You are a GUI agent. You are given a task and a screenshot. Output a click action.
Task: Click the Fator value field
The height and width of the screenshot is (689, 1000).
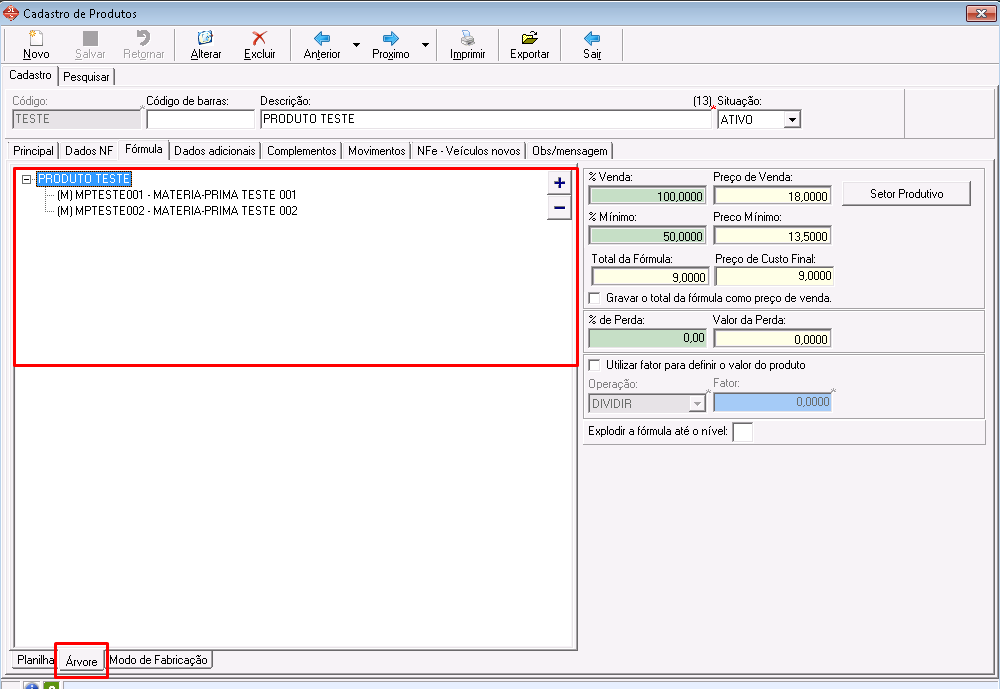(772, 402)
